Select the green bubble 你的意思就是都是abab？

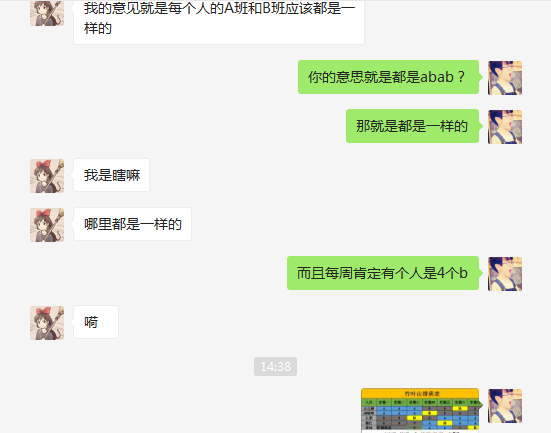(388, 77)
